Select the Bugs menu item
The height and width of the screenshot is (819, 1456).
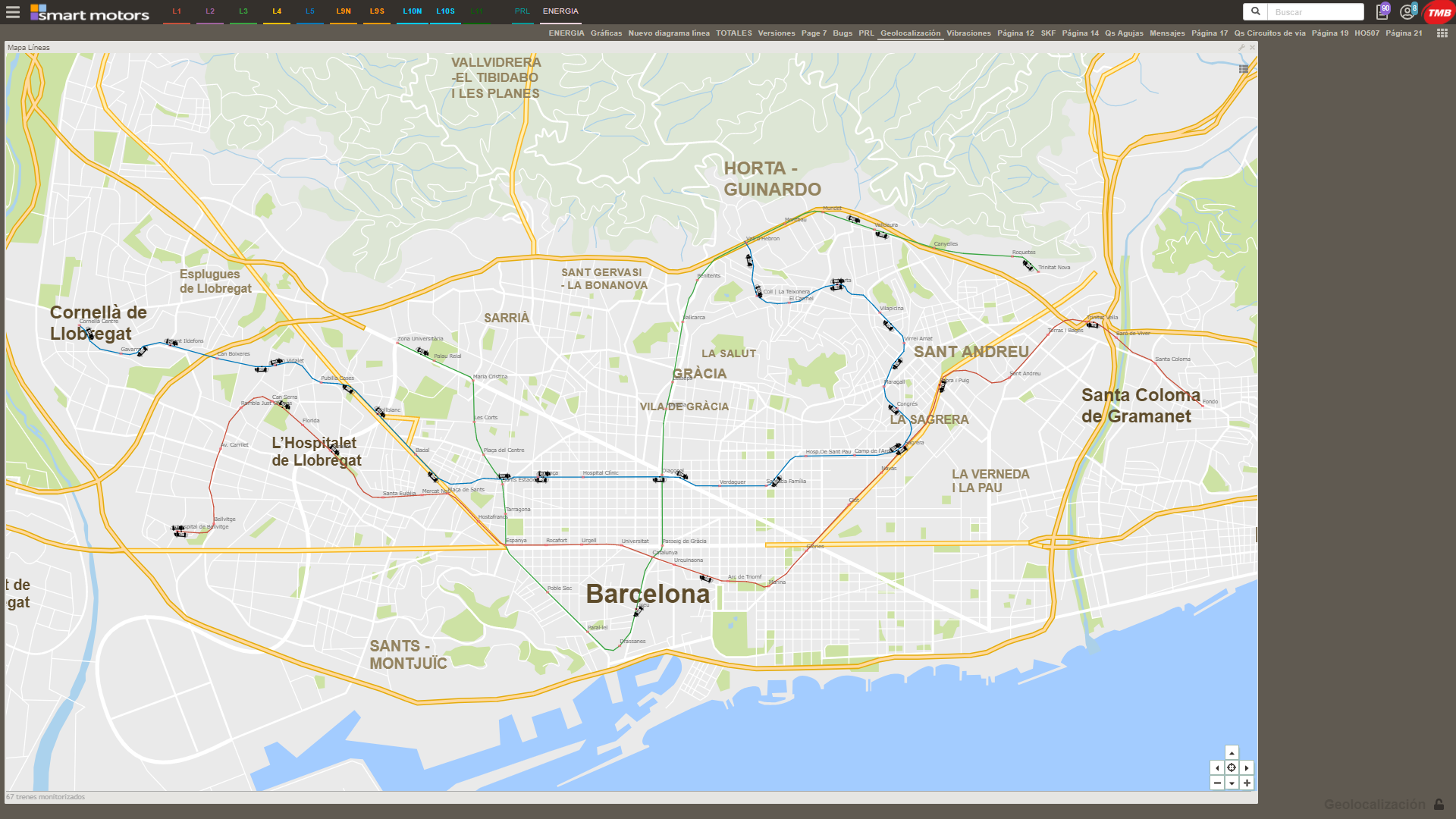pyautogui.click(x=842, y=33)
